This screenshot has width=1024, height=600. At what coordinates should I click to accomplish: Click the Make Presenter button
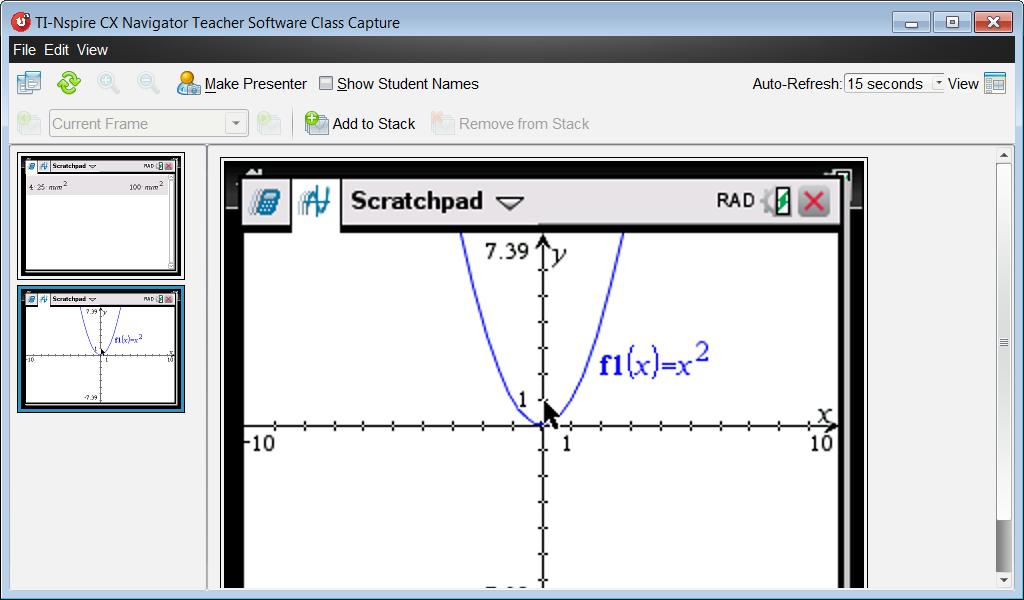point(242,84)
